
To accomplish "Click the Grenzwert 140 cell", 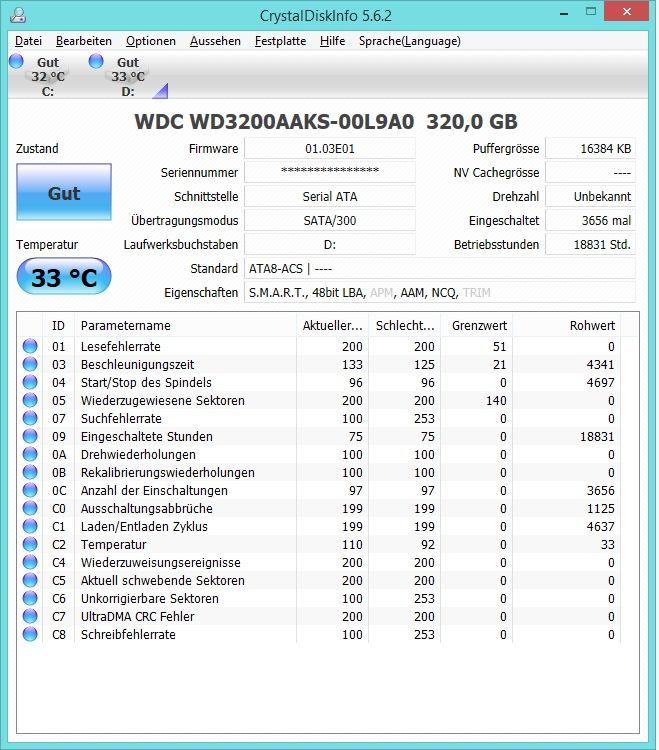I will pos(496,400).
